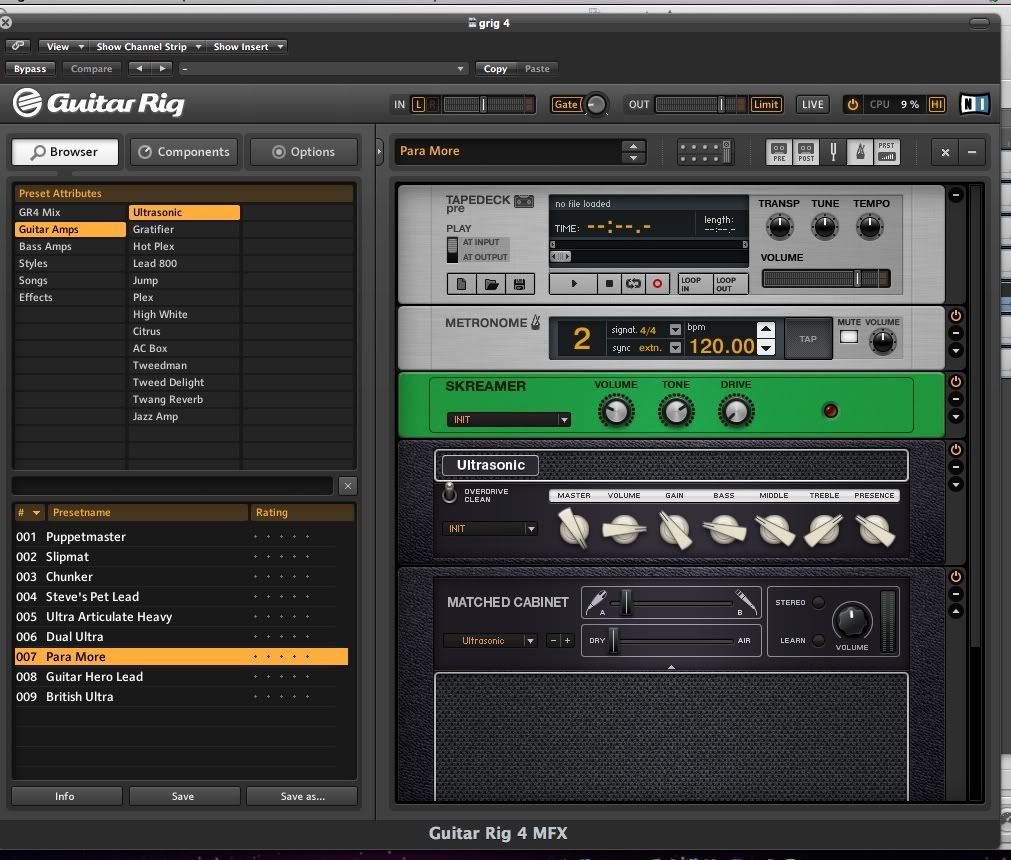Screen dimensions: 1011x860
Task: Click the tapedeck New file icon
Action: pyautogui.click(x=462, y=284)
